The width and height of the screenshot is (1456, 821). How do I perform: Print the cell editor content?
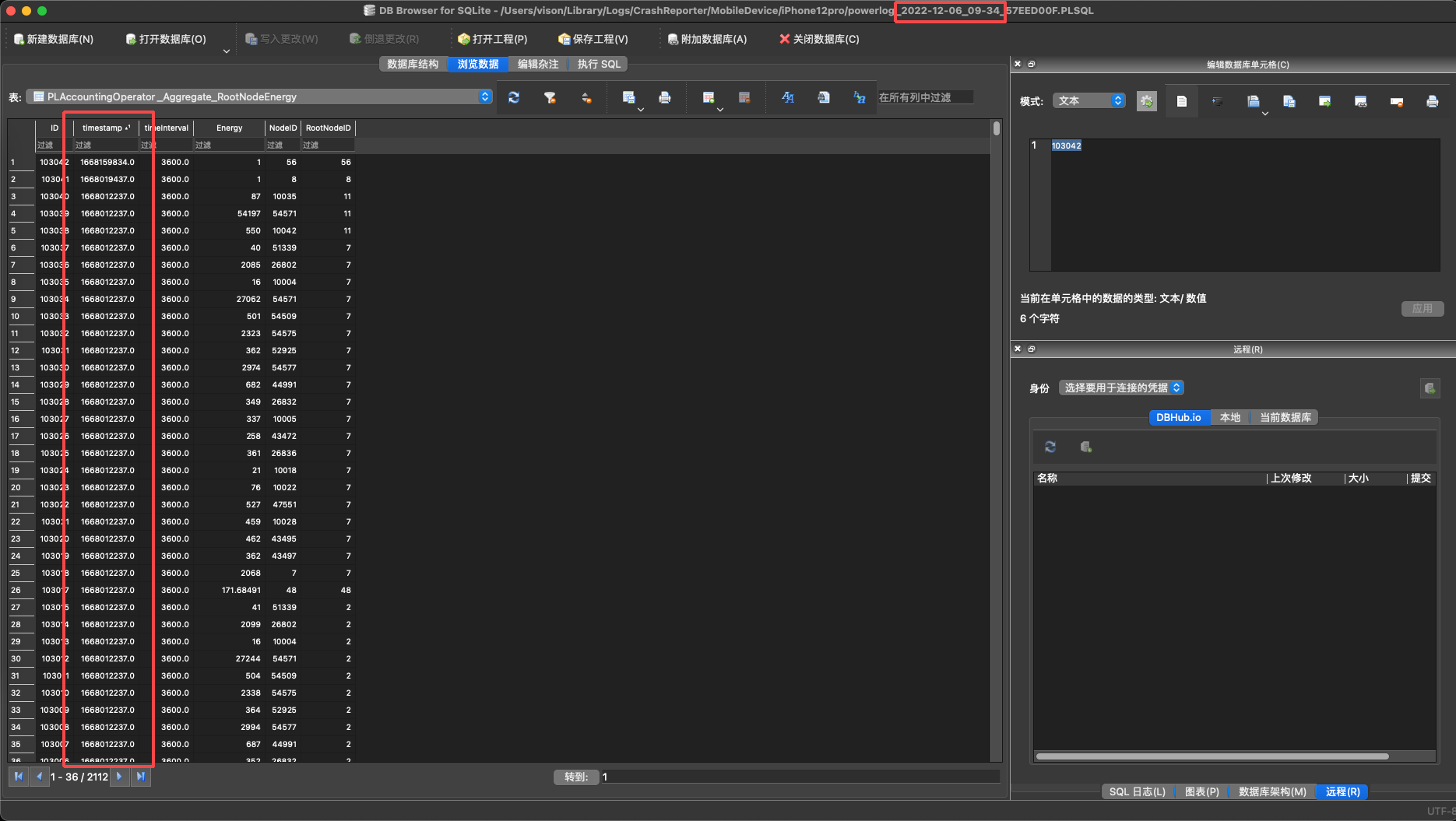(x=1431, y=101)
